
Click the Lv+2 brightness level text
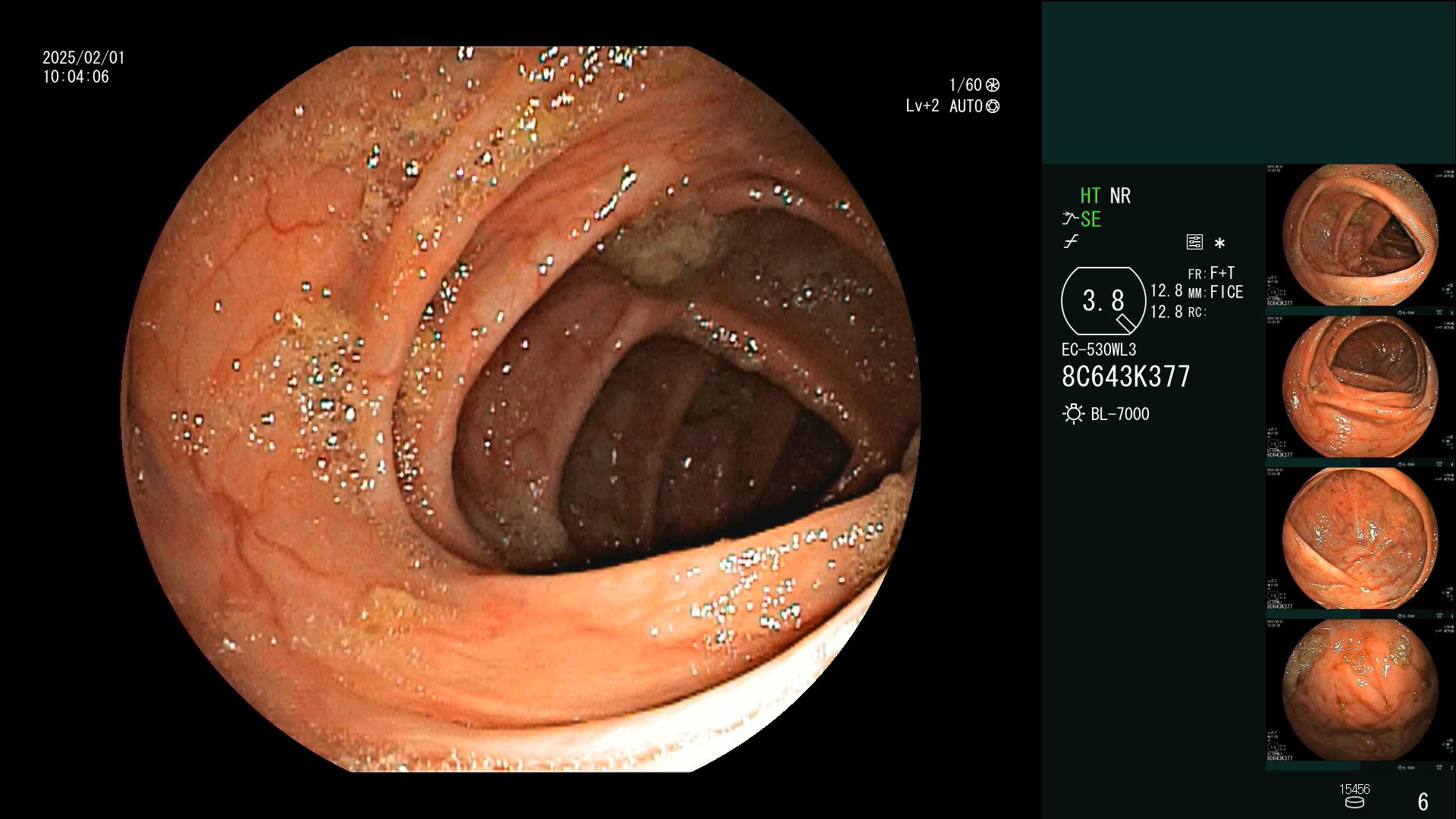click(x=922, y=106)
